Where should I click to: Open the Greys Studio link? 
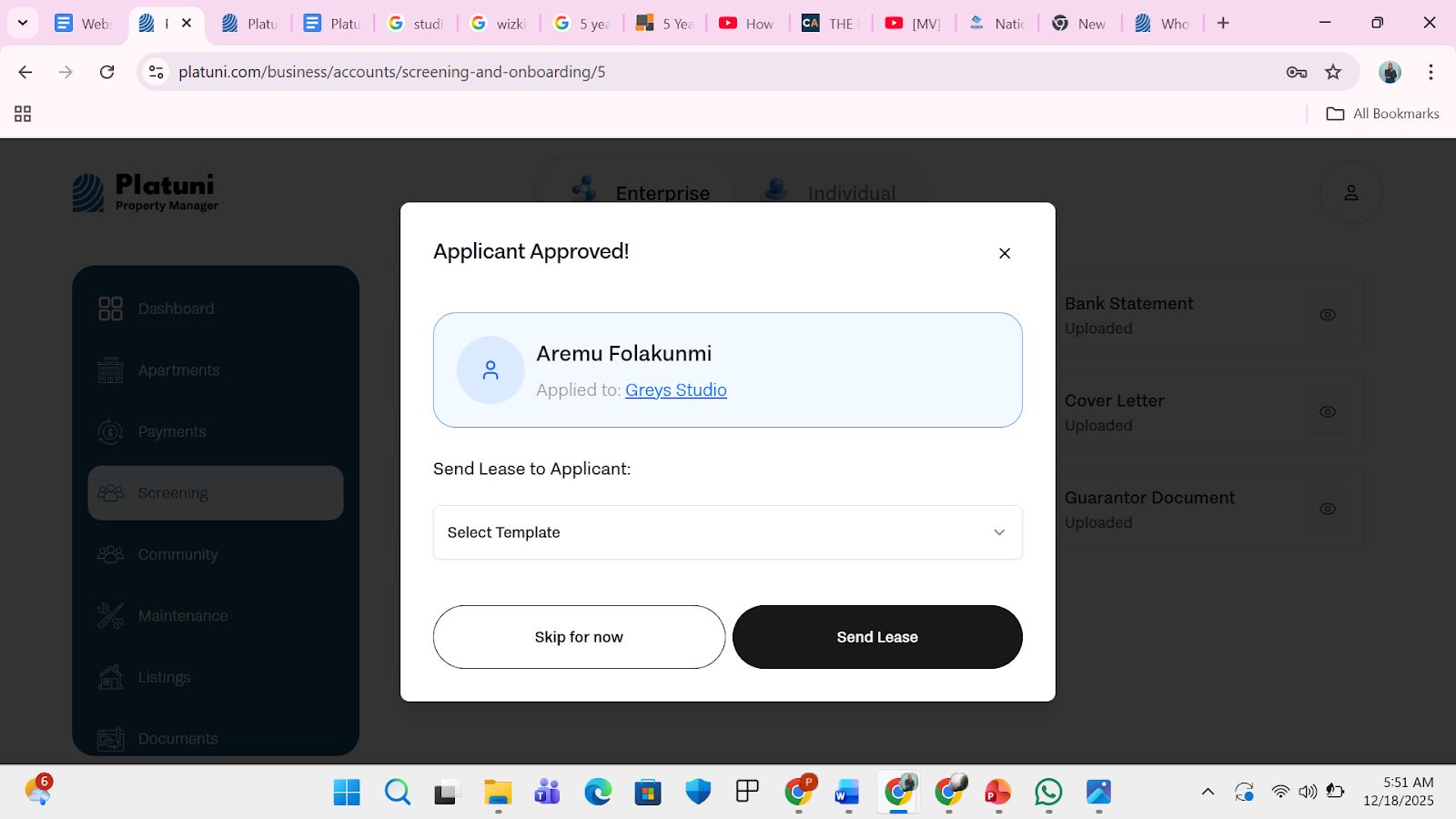[x=676, y=389]
